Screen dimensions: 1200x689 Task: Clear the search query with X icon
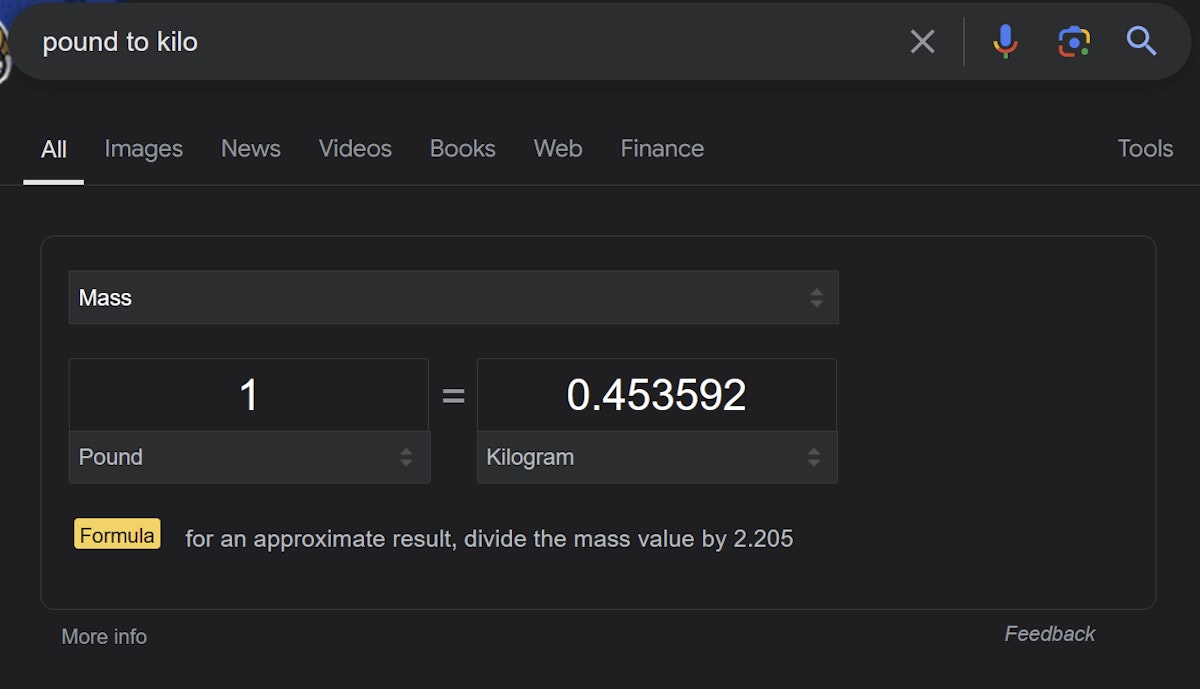(922, 41)
